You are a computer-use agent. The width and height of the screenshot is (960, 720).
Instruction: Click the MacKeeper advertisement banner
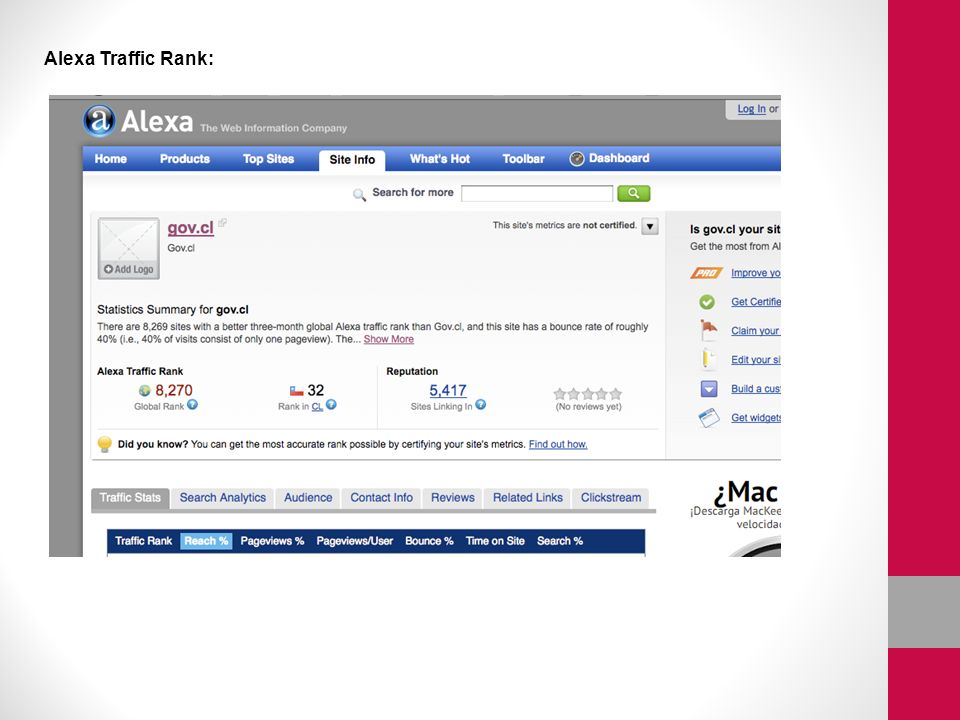735,517
